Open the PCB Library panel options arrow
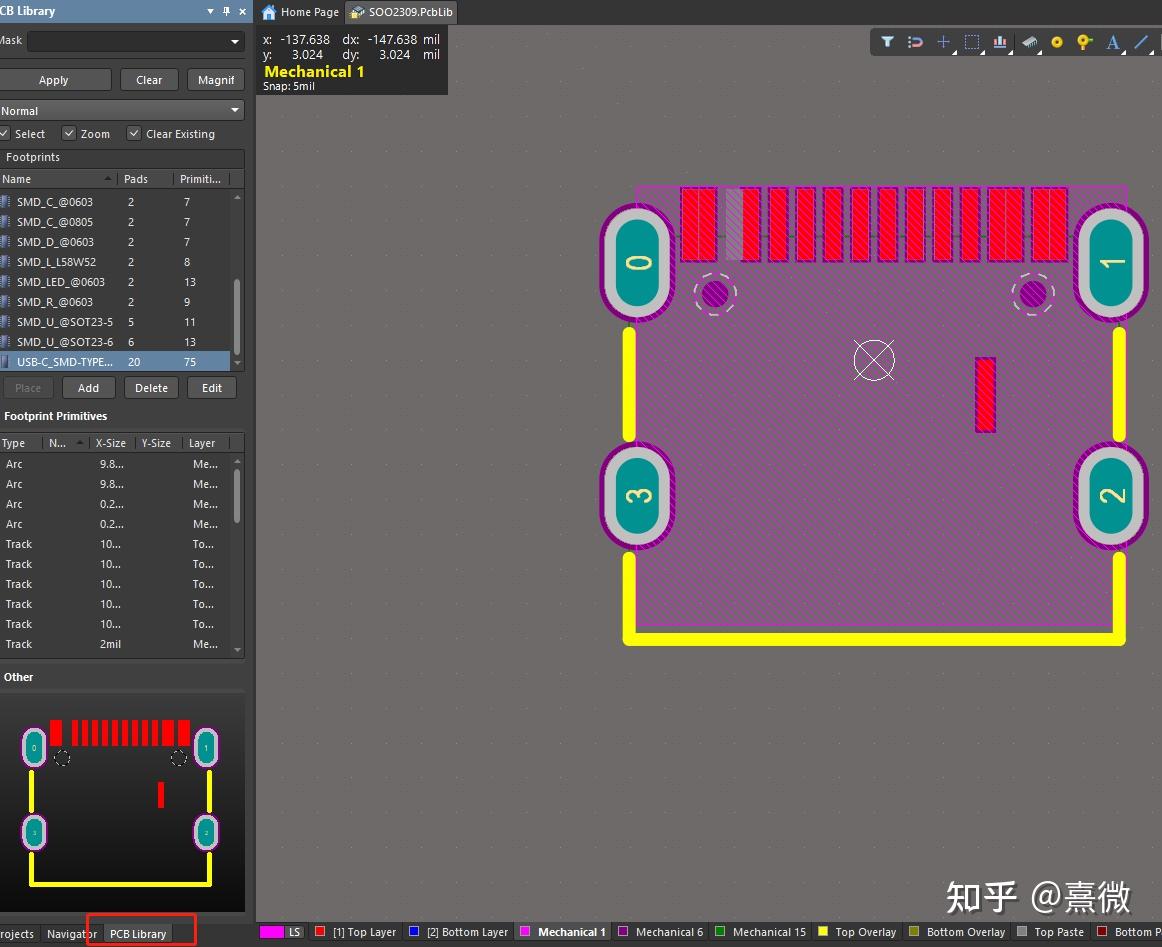 pos(210,11)
